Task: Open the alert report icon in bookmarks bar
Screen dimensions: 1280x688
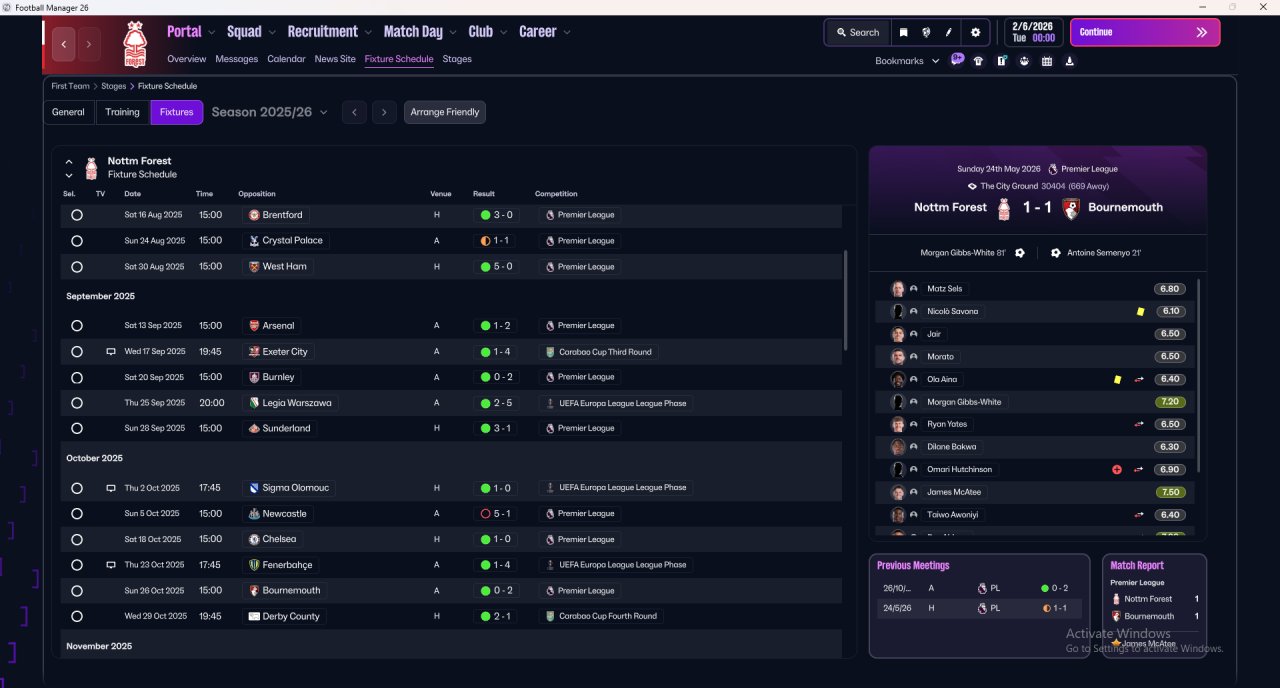Action: [x=1001, y=61]
